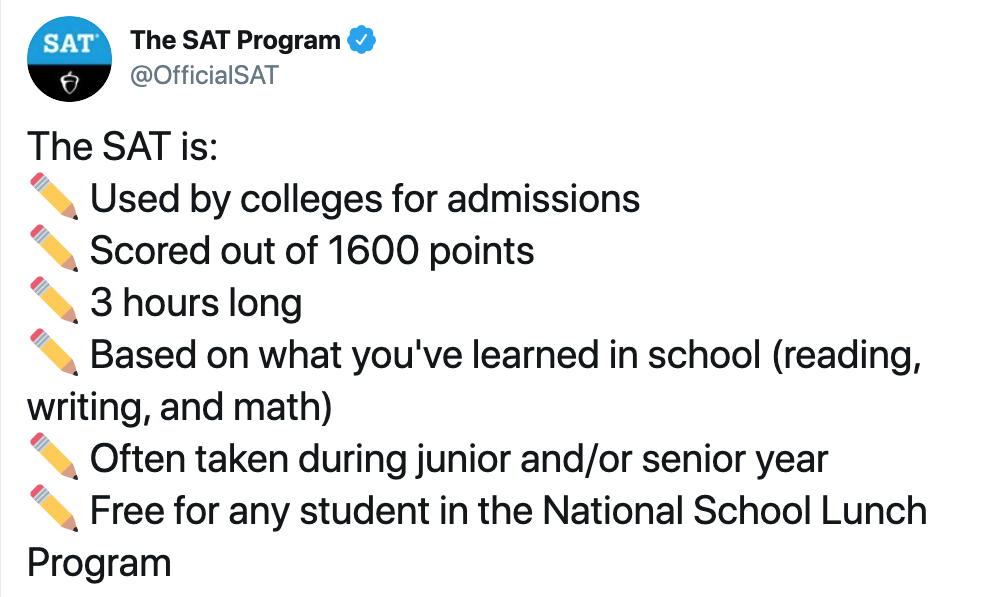Viewport: 988px width, 597px height.
Task: Click the blue verified badge icon
Action: pos(362,40)
